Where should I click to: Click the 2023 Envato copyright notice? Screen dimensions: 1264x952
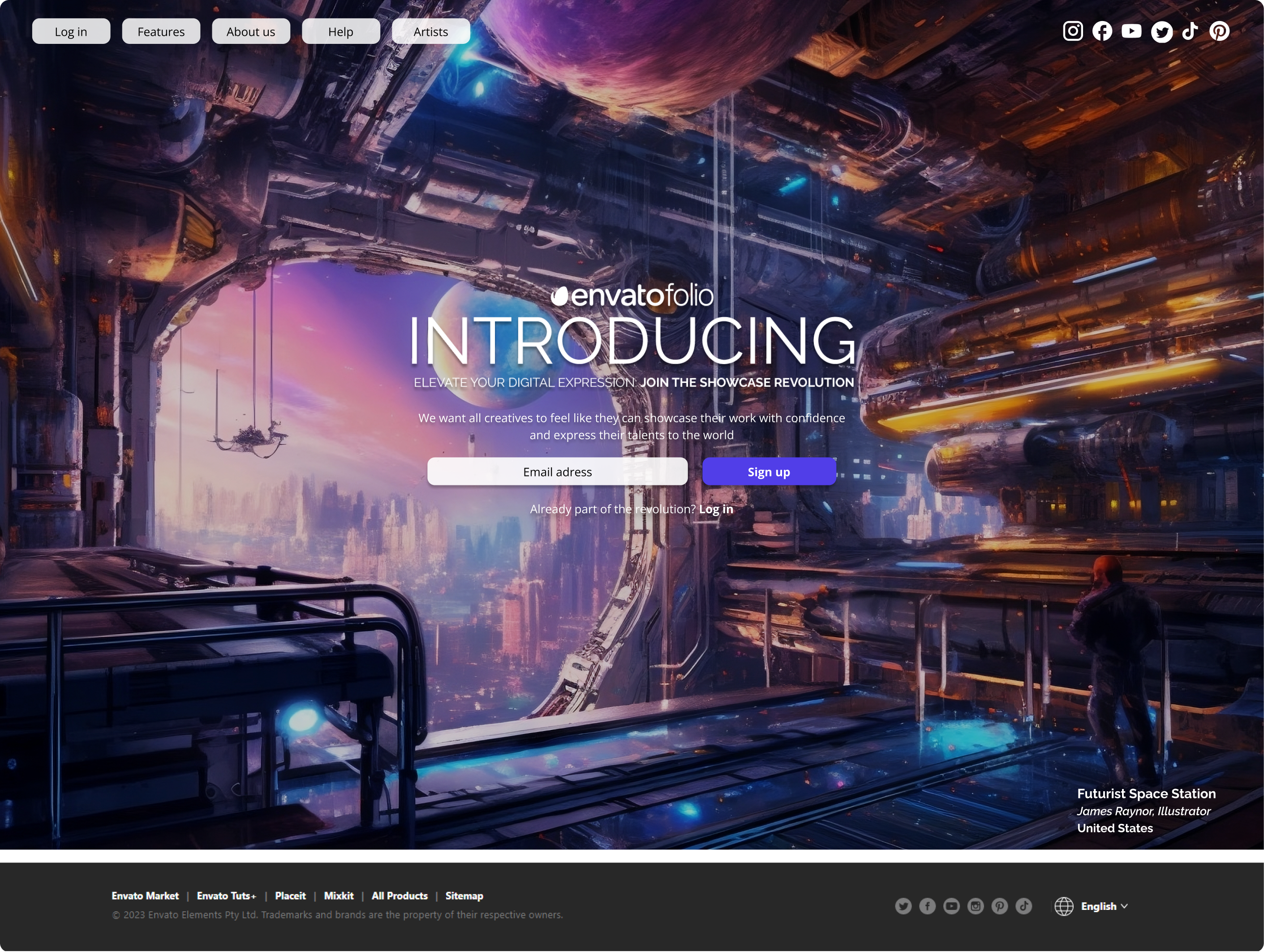[x=337, y=915]
